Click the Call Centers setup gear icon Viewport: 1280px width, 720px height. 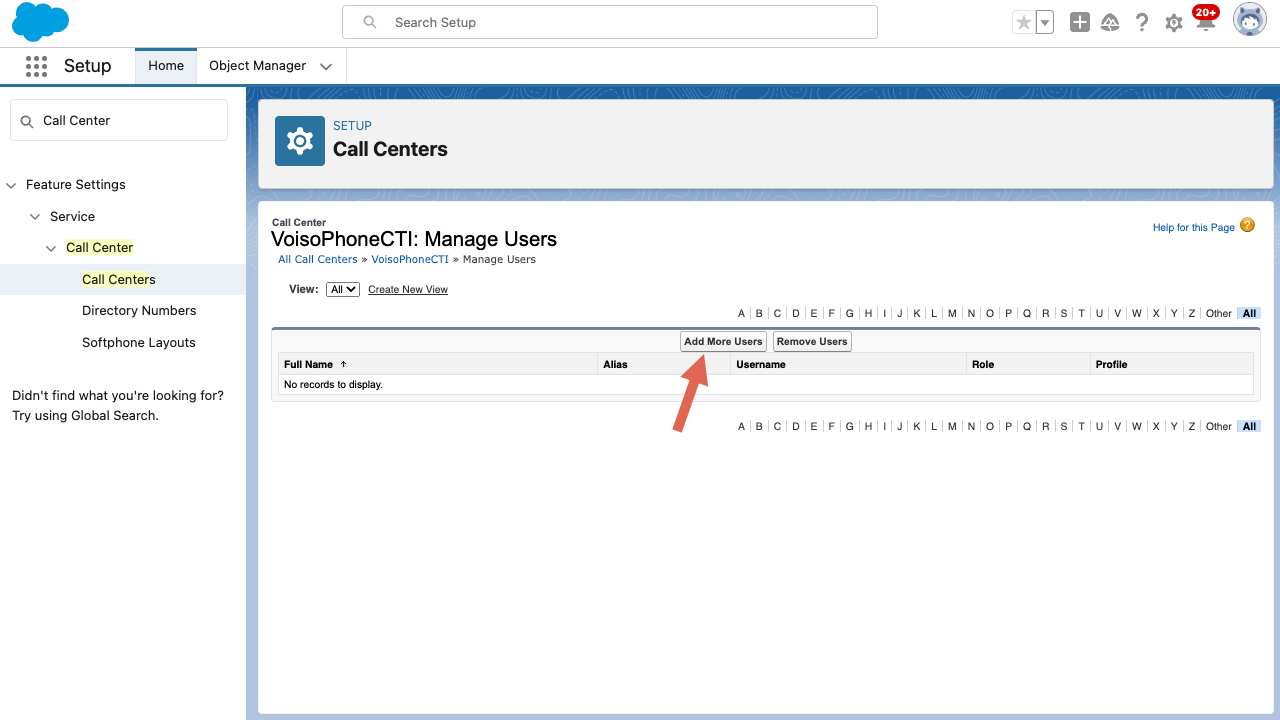click(300, 141)
